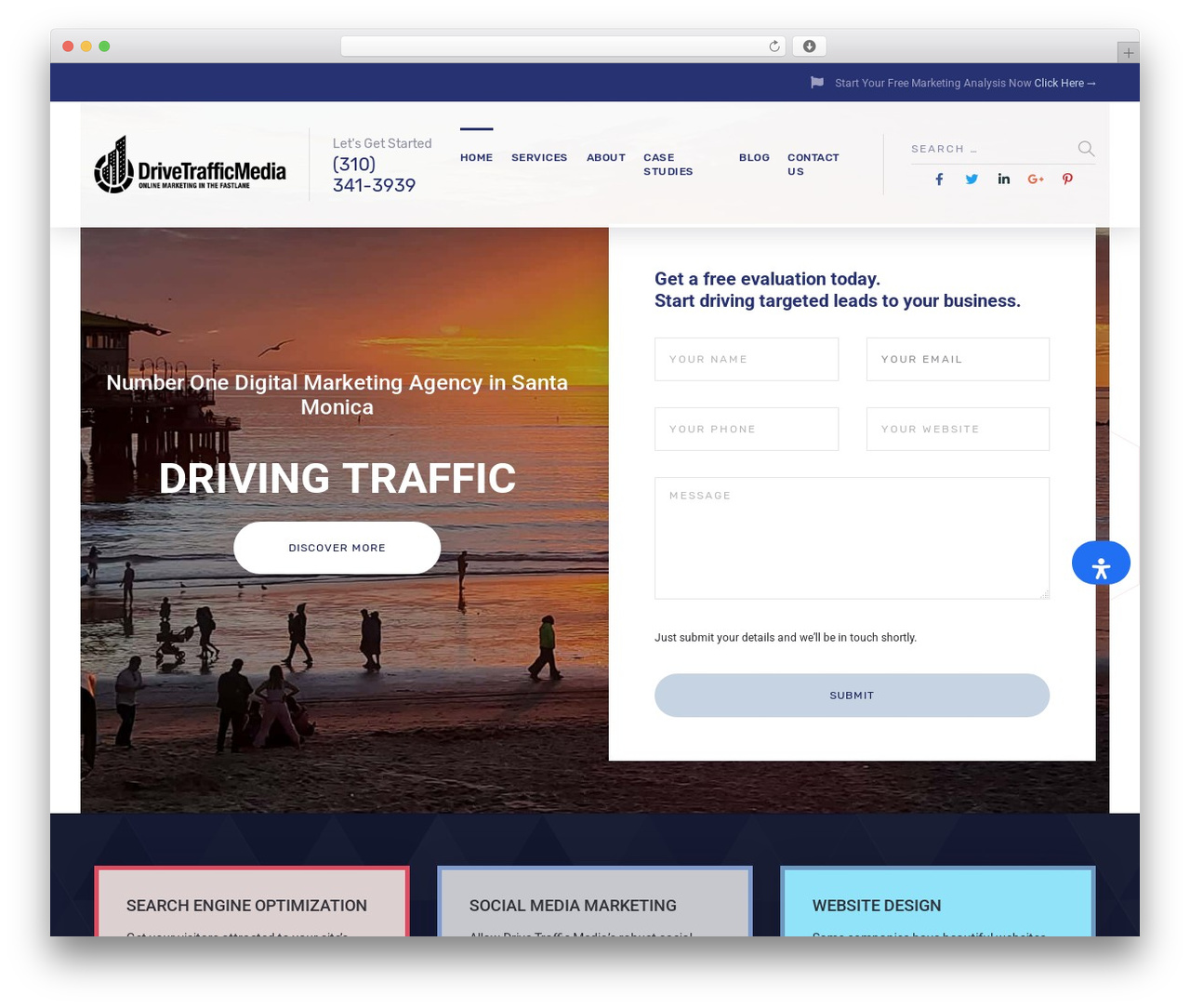Open the Contact Us page

(813, 165)
